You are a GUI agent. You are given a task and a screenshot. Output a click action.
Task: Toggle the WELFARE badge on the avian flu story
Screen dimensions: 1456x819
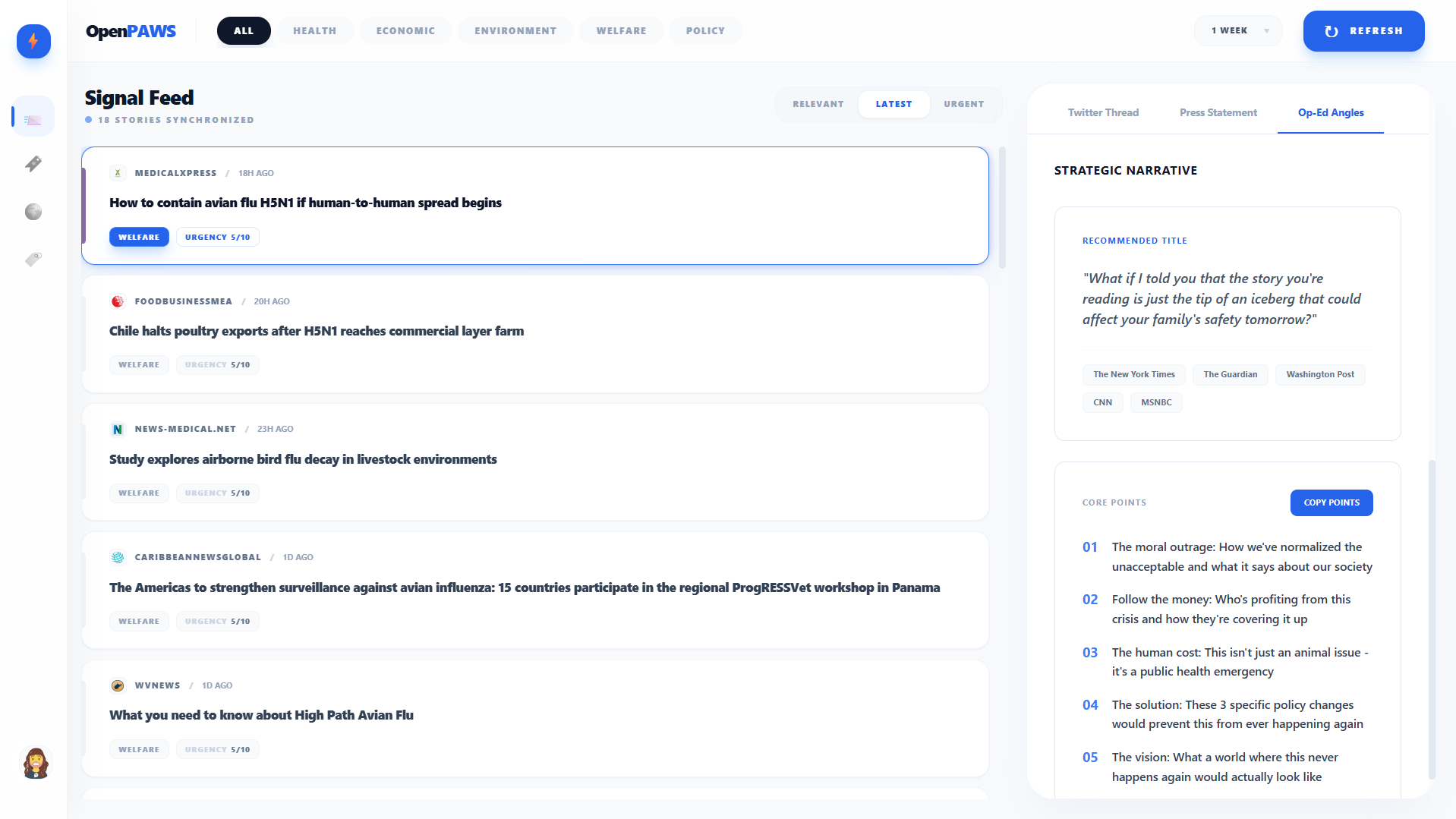pyautogui.click(x=139, y=237)
